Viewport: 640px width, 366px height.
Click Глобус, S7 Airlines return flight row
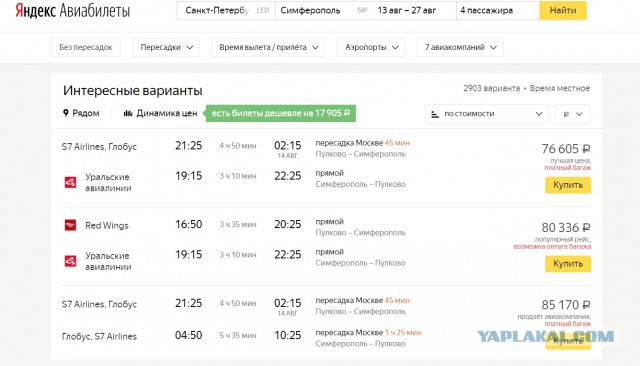pos(99,337)
